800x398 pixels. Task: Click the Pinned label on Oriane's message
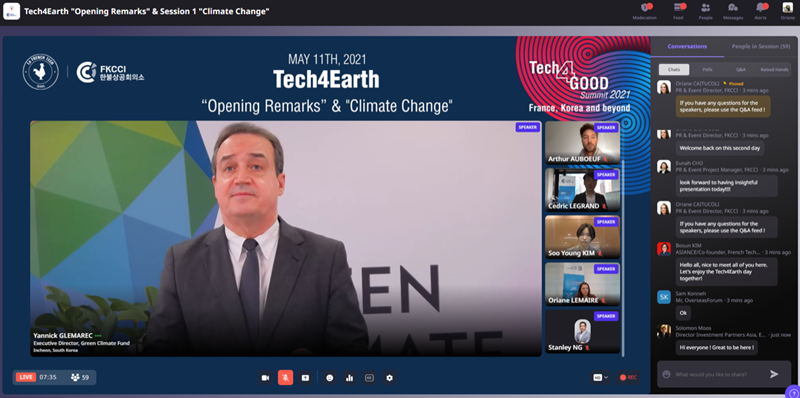(x=733, y=83)
